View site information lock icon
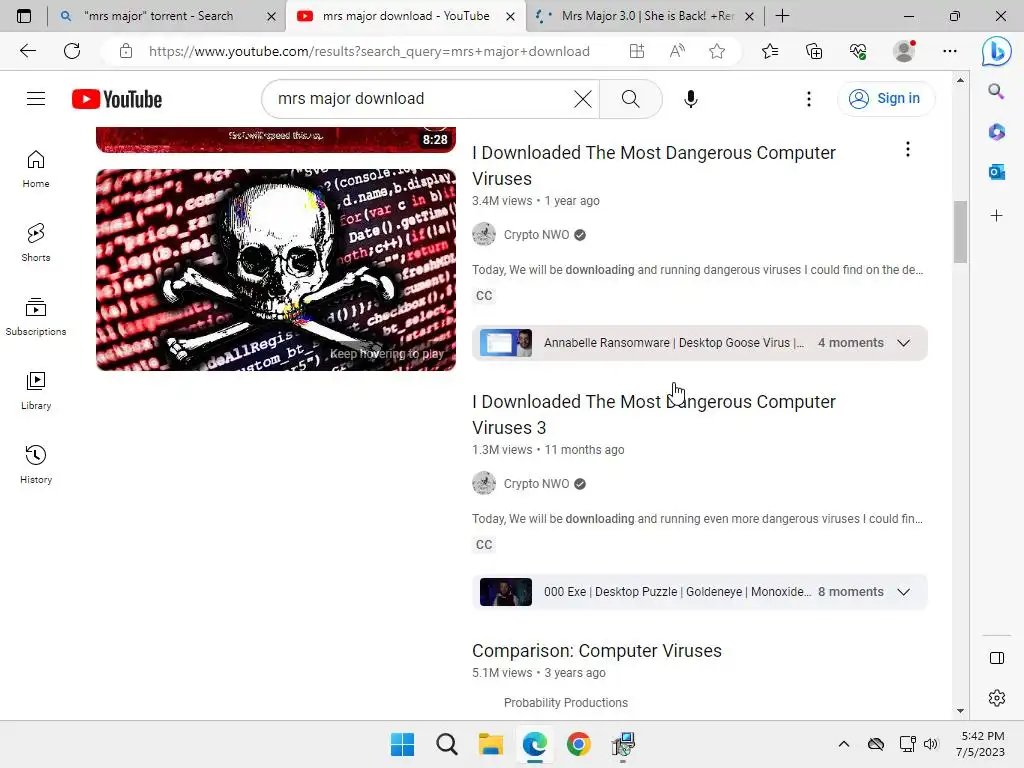This screenshot has width=1024, height=768. tap(126, 51)
